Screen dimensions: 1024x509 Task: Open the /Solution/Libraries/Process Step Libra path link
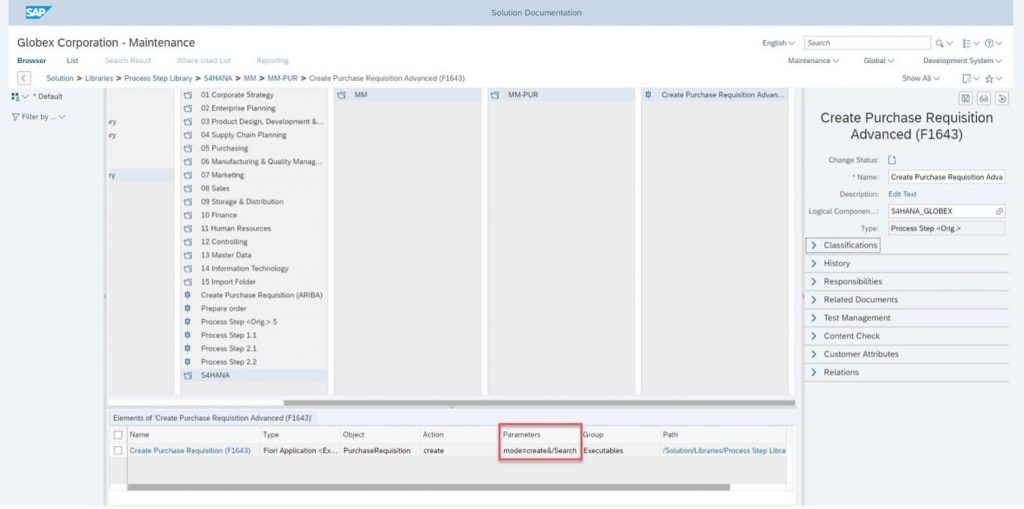click(724, 451)
